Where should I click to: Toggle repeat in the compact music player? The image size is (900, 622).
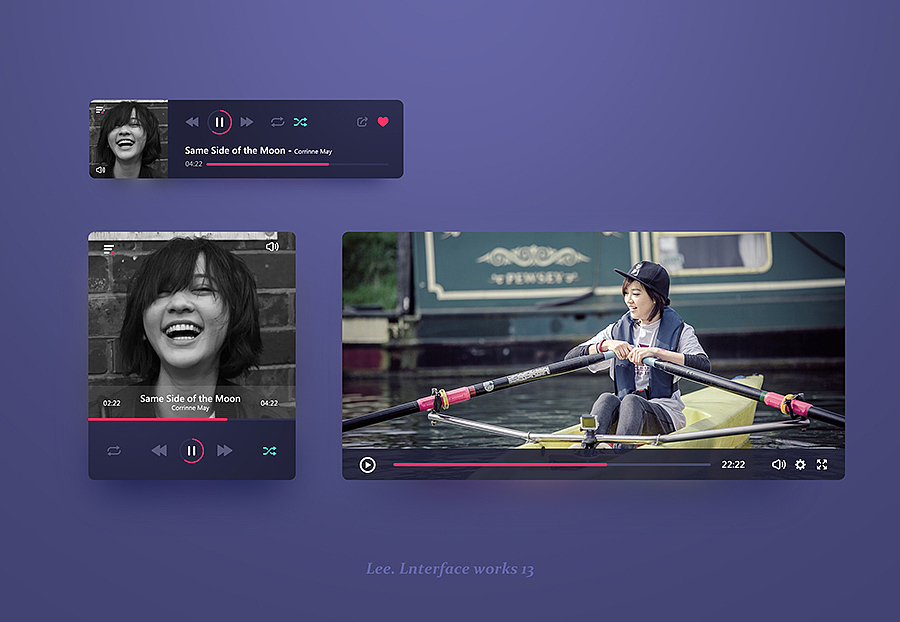click(277, 122)
